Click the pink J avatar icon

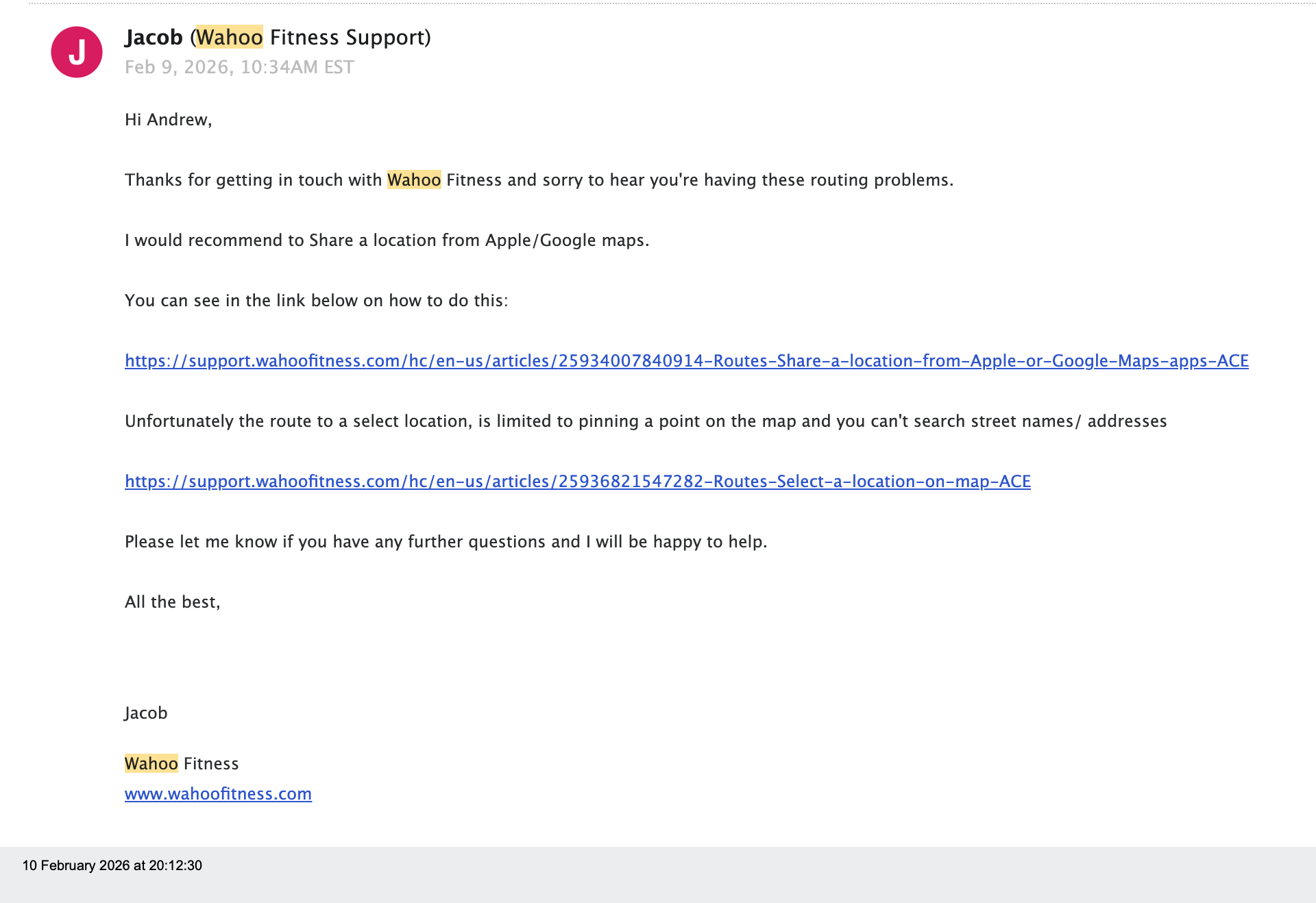[77, 52]
